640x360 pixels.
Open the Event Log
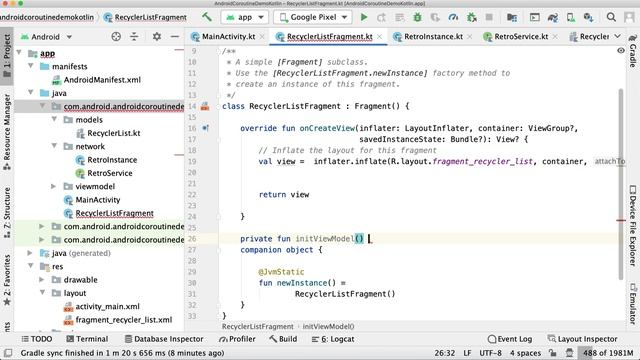pyautogui.click(x=510, y=339)
